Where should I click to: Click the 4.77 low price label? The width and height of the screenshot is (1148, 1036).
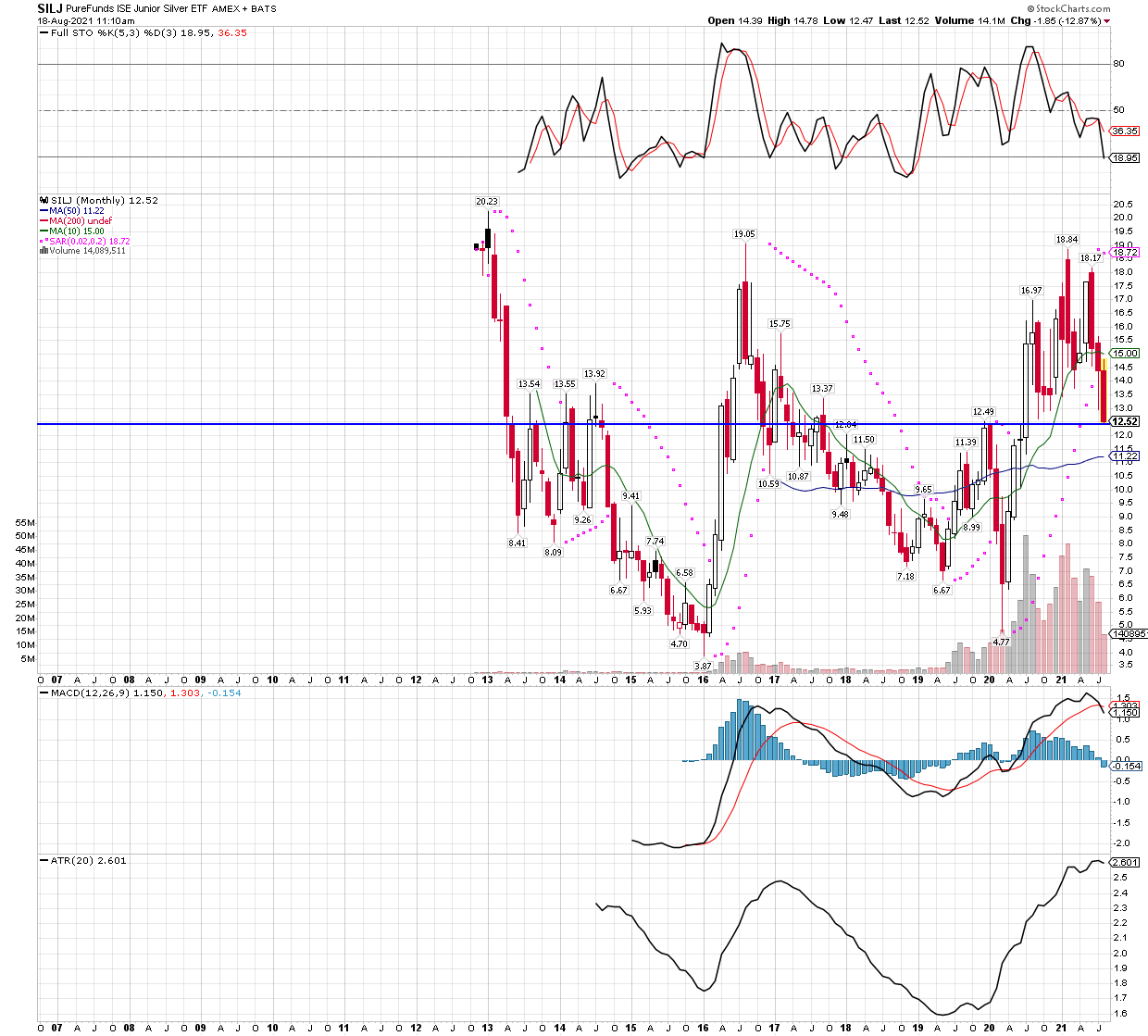pyautogui.click(x=1001, y=642)
